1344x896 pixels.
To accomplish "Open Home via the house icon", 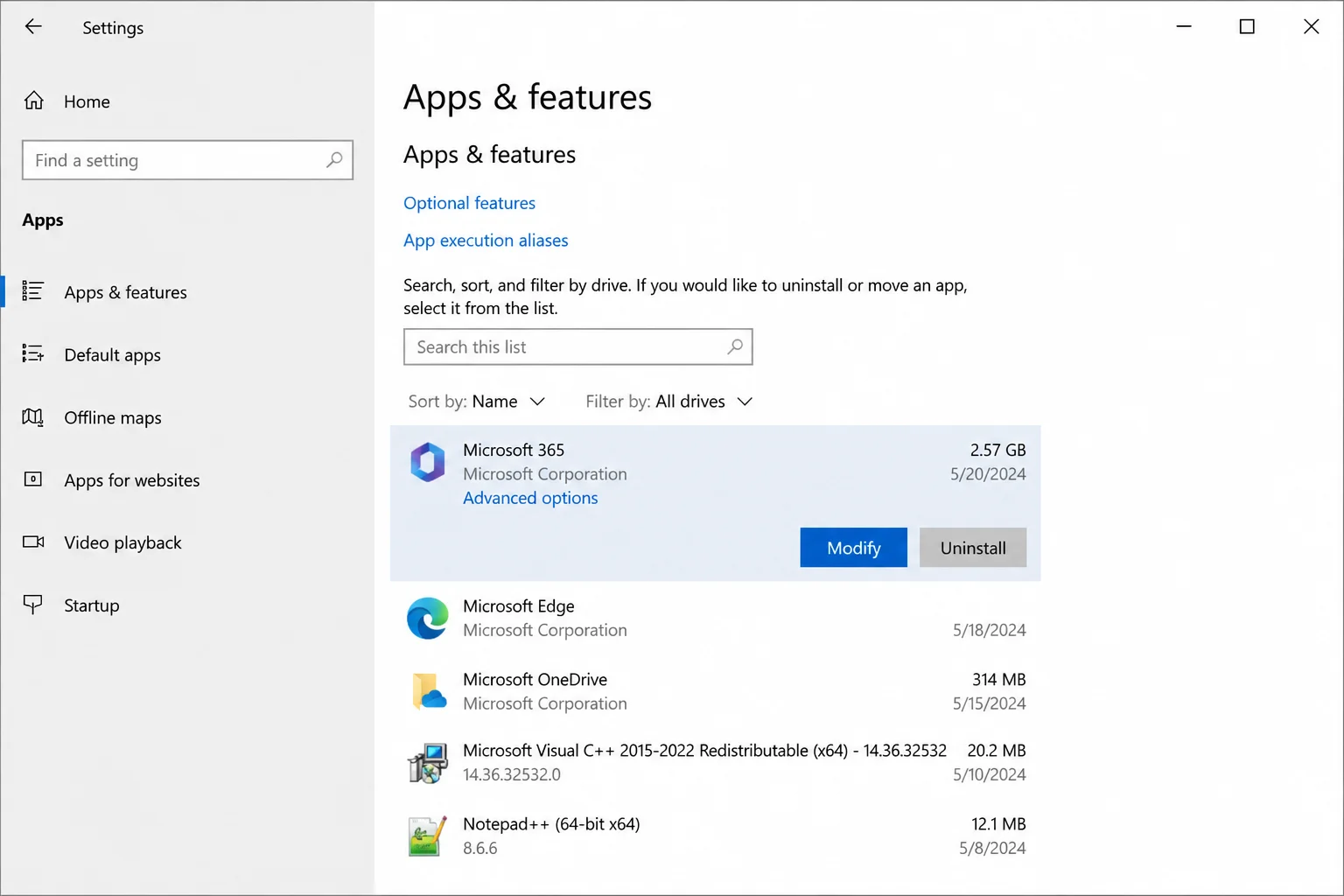I will (x=33, y=101).
